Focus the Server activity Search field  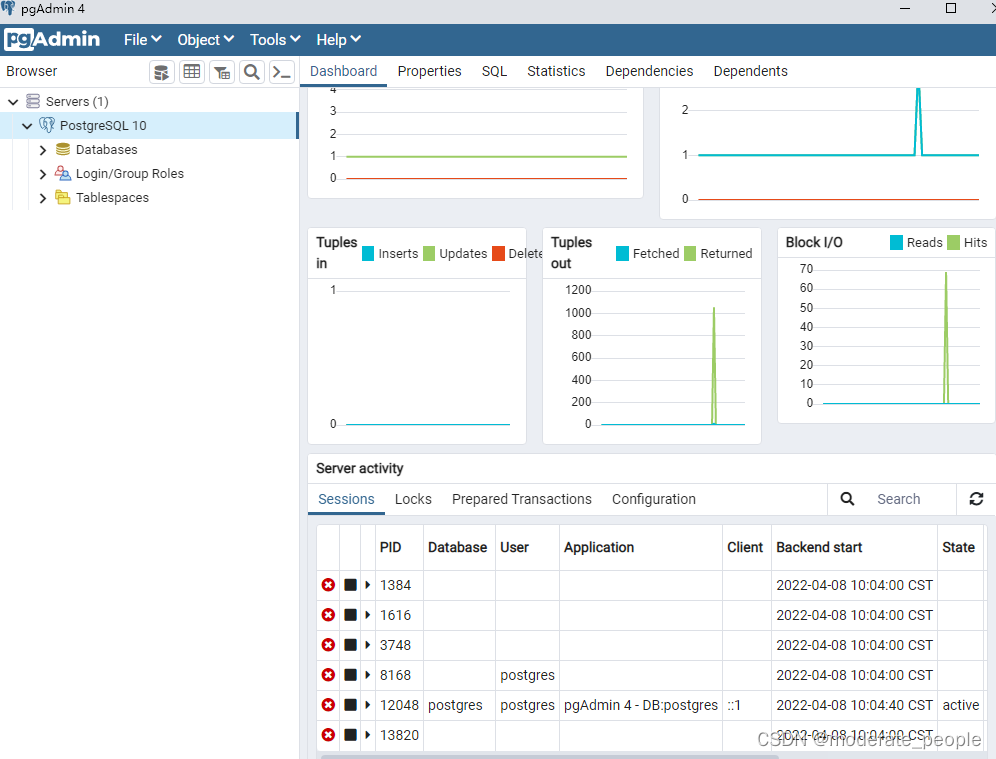pos(910,499)
